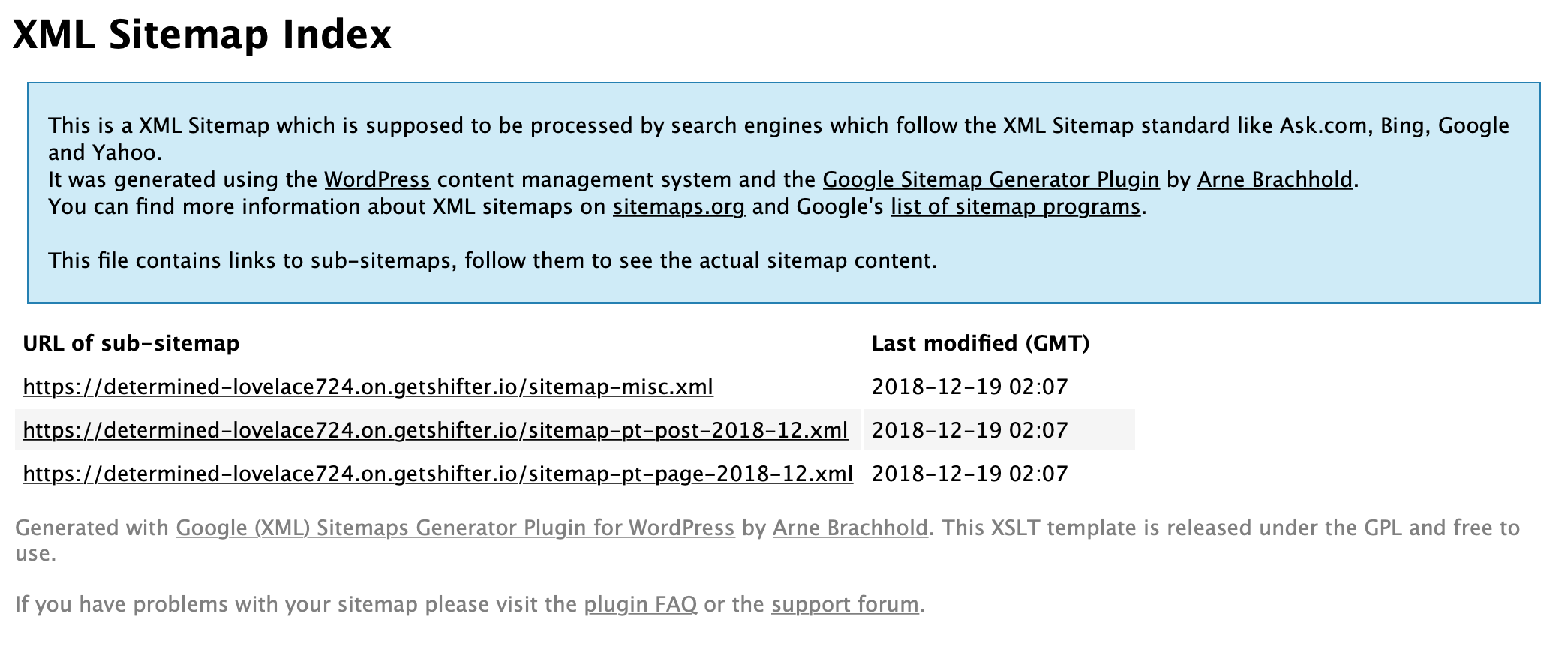Click the URL of sub-sitemap column header

pos(131,344)
